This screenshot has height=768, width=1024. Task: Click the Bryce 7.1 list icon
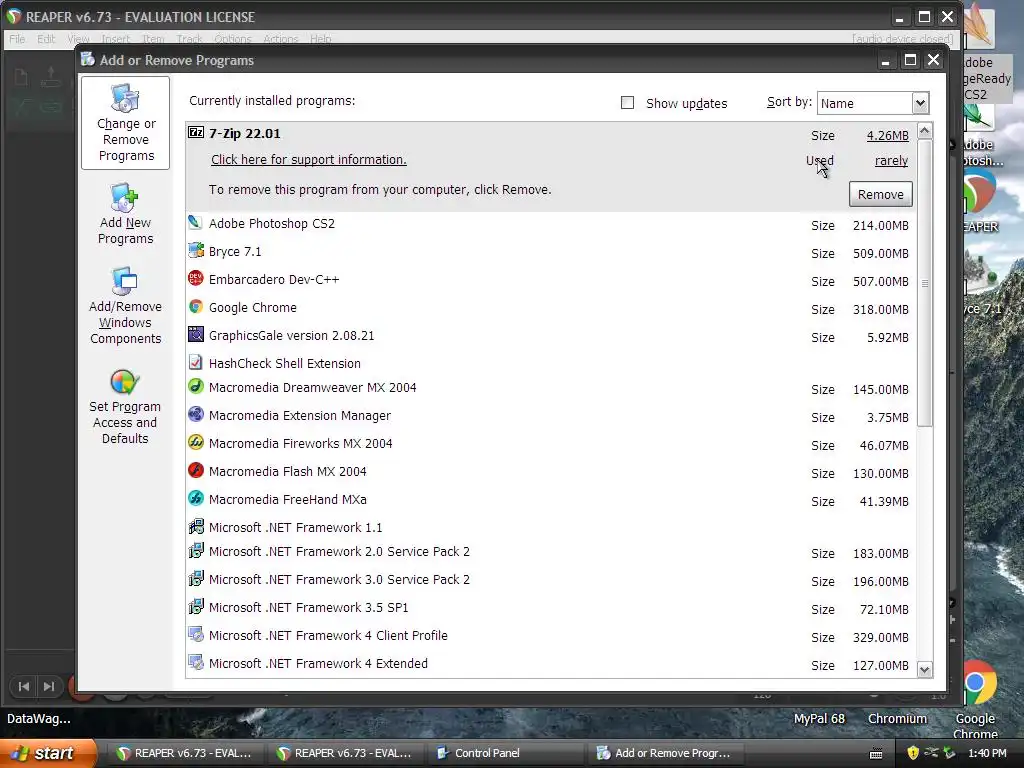pos(195,251)
